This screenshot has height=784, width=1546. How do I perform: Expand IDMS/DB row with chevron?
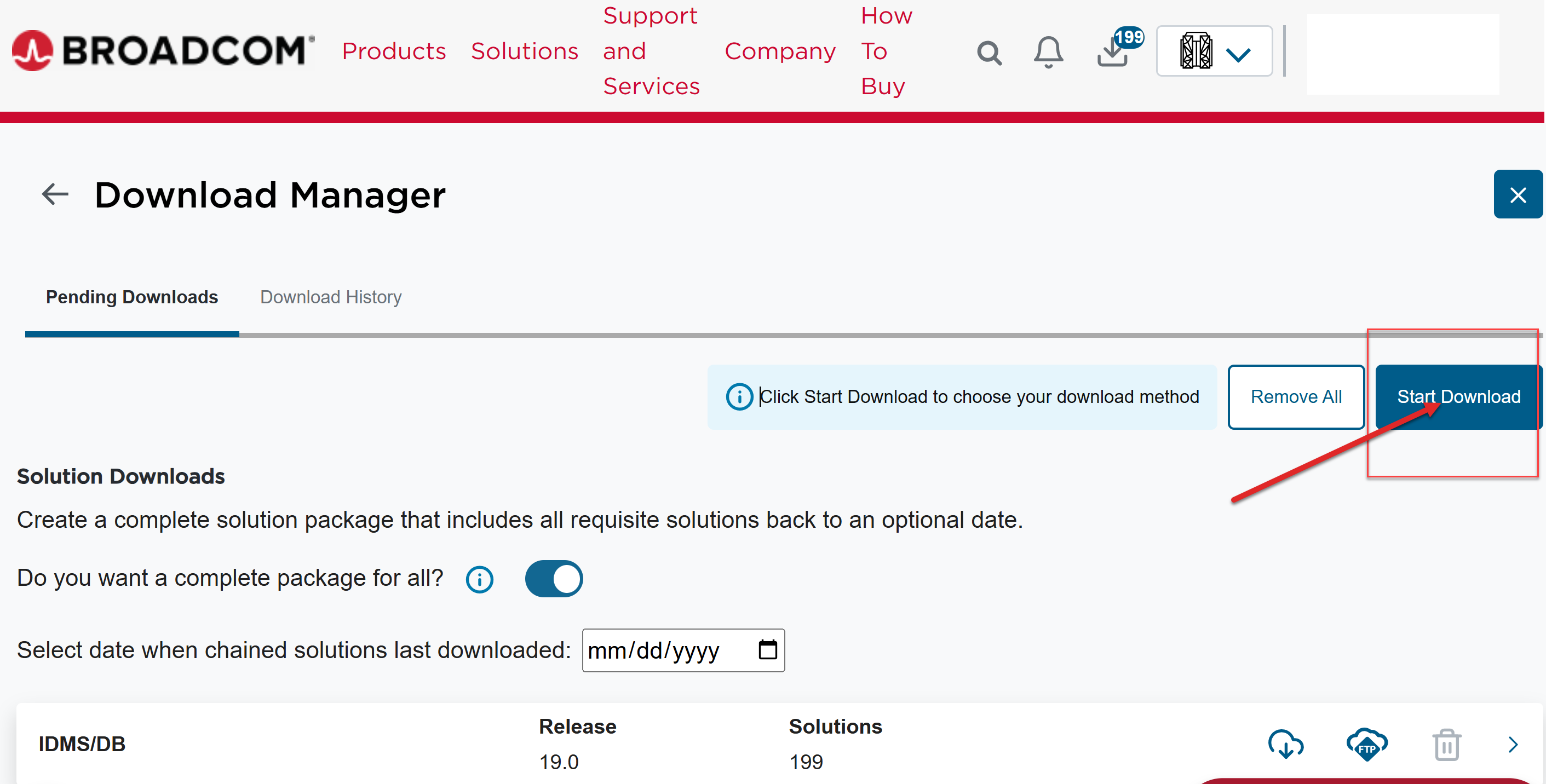(1513, 744)
